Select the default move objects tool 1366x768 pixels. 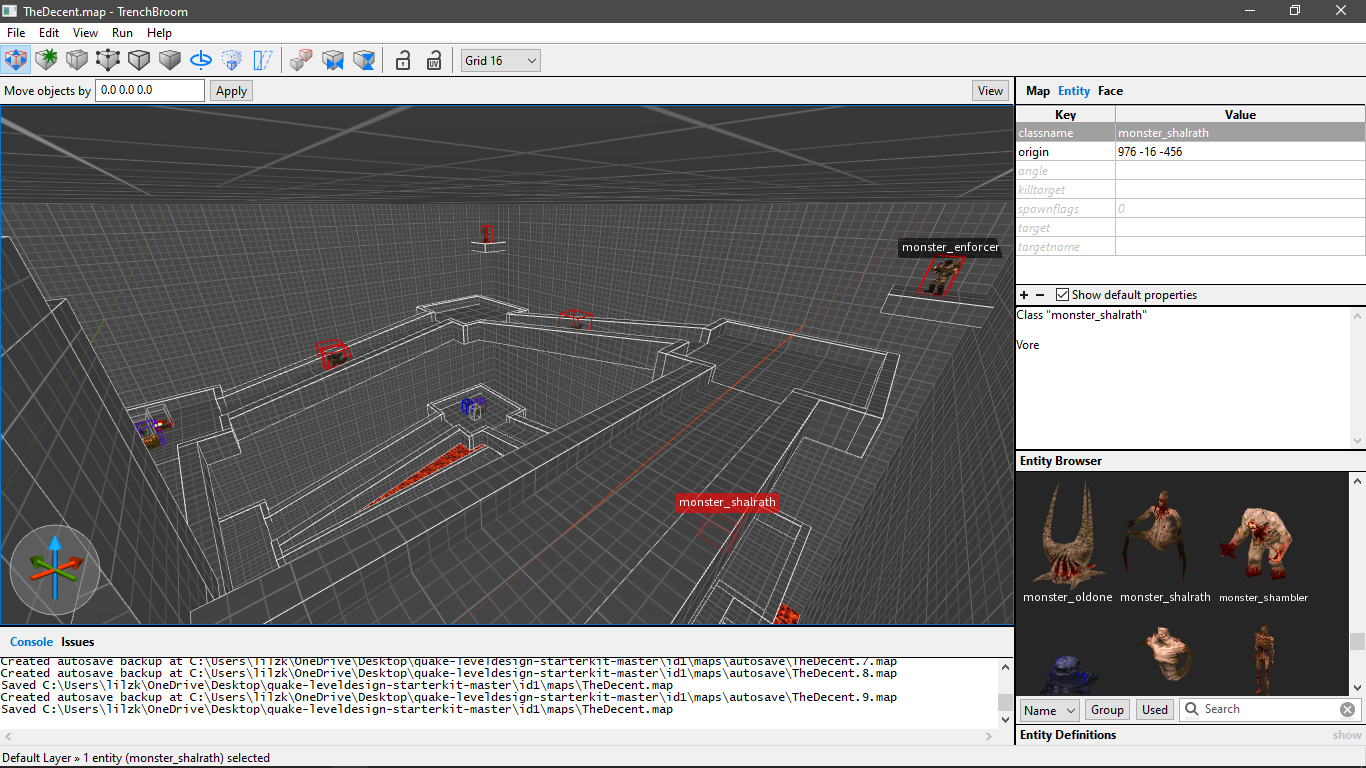(x=15, y=60)
